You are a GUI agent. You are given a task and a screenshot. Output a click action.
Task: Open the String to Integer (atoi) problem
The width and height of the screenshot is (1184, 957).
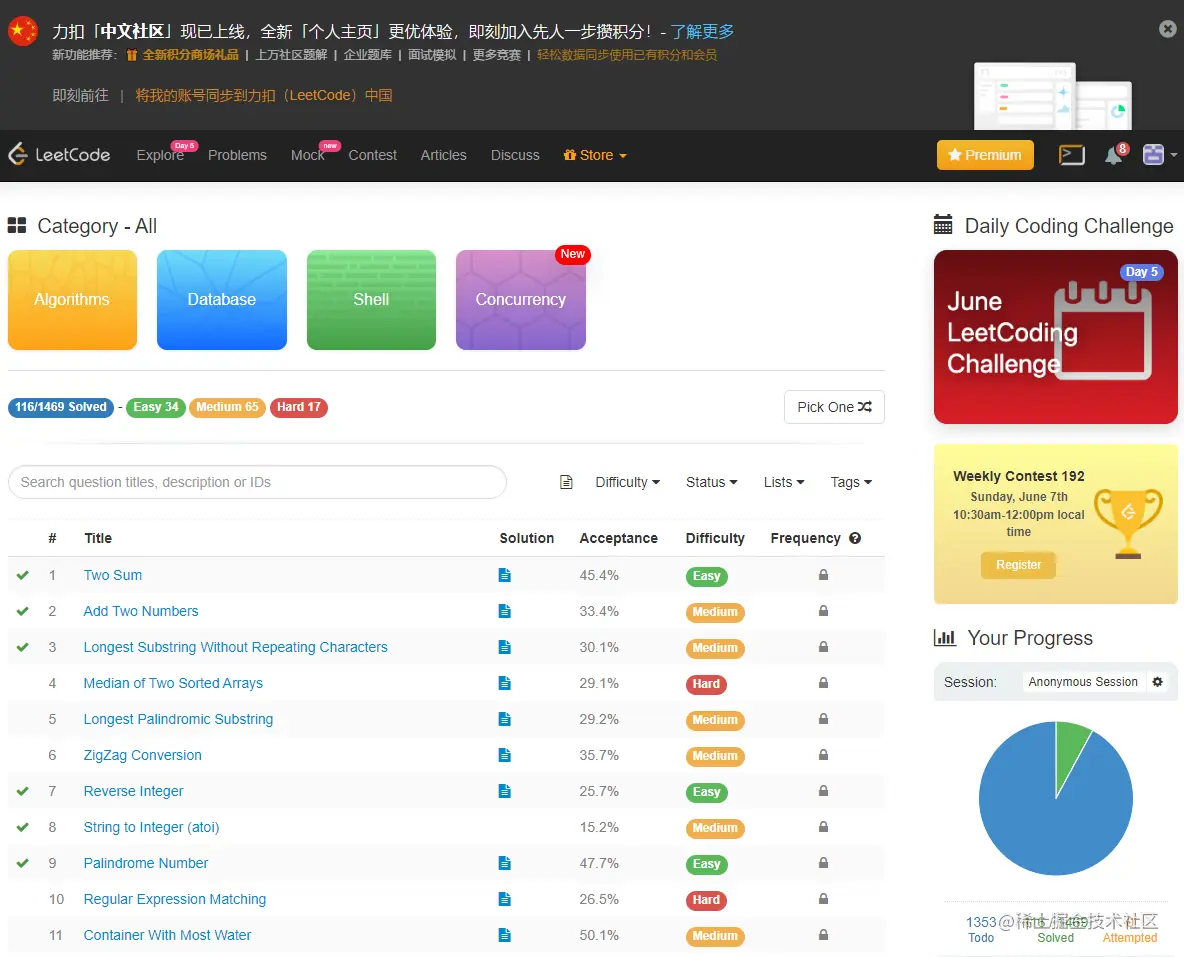click(151, 827)
